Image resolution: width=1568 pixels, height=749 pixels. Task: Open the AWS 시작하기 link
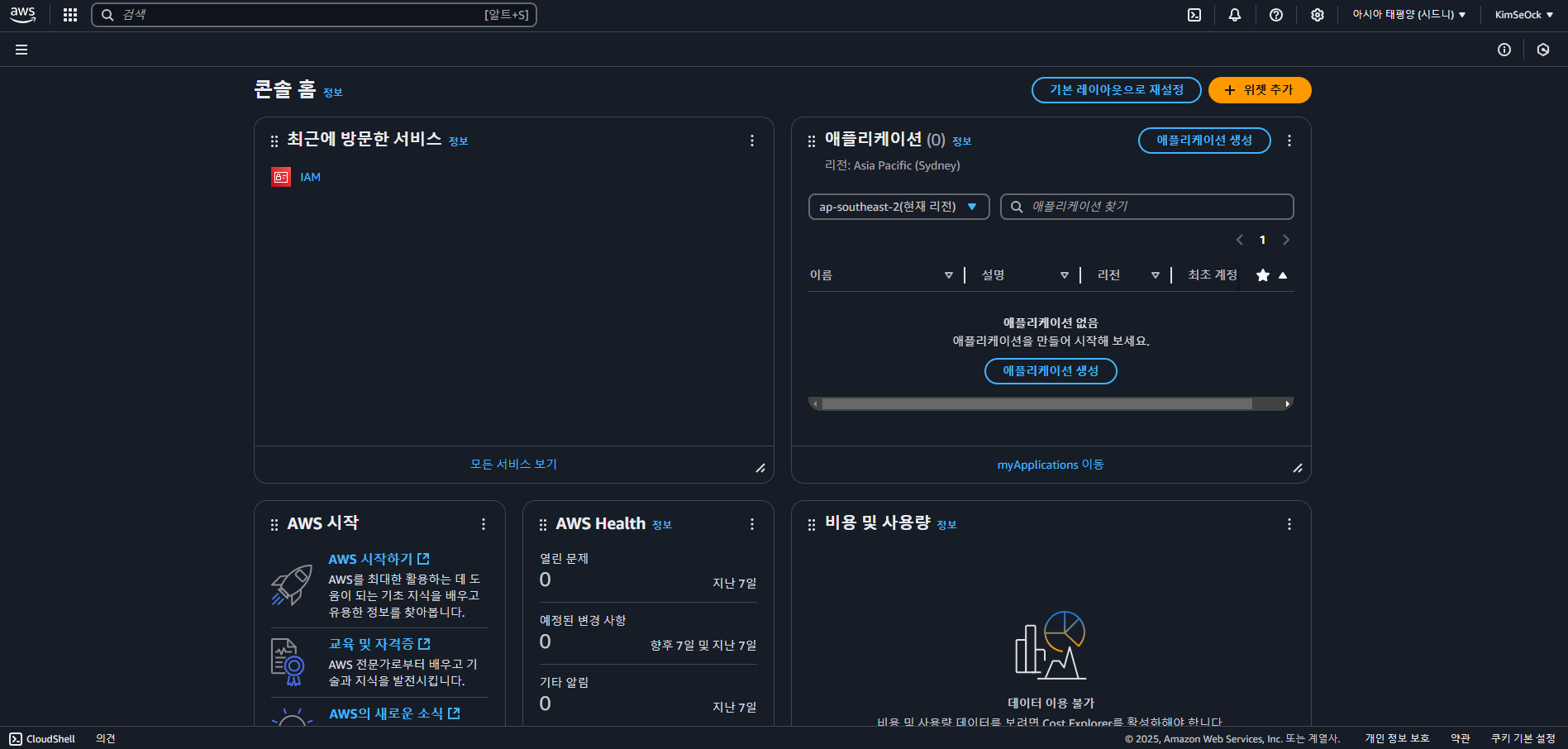(x=379, y=560)
